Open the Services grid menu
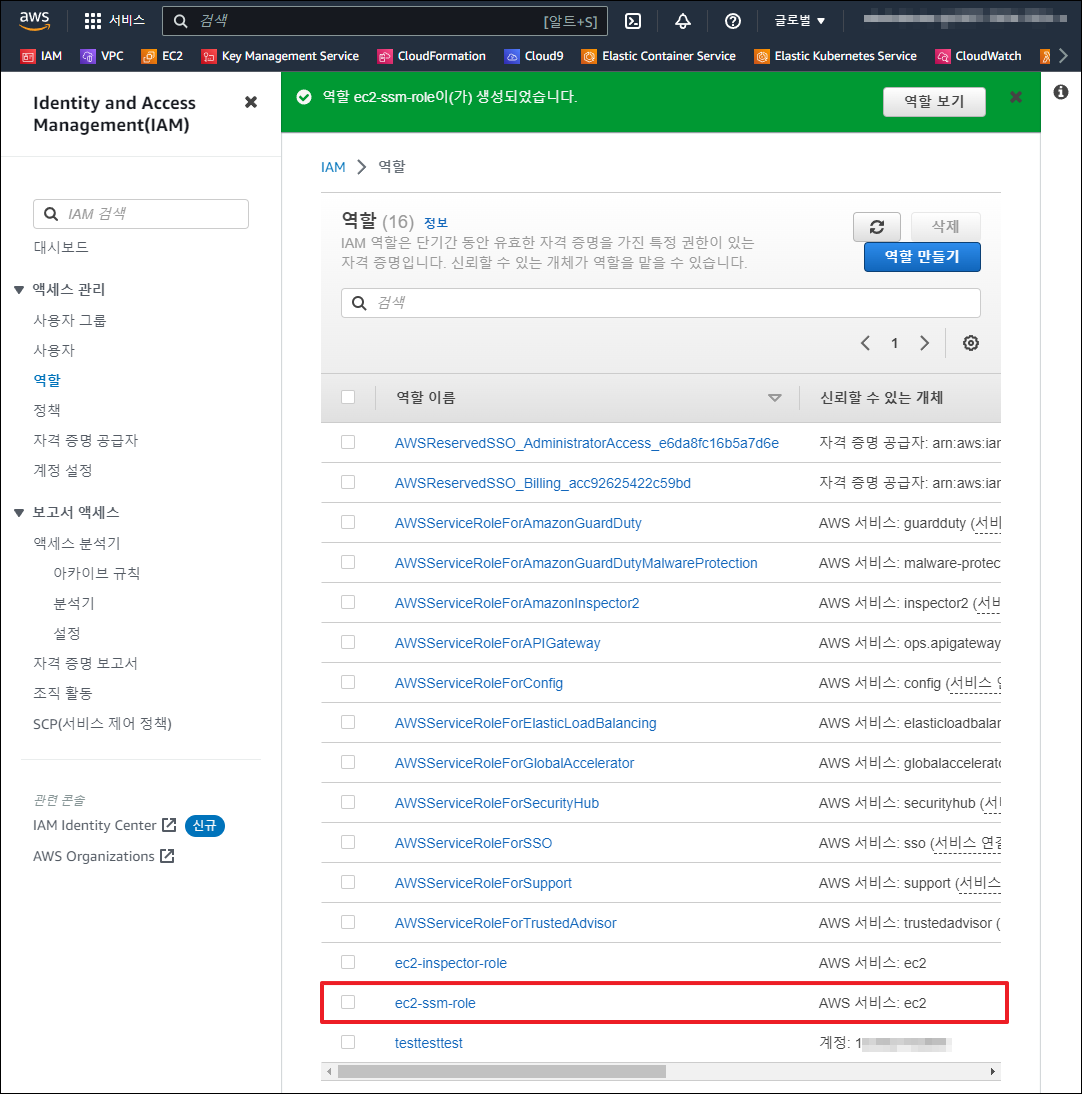 (x=114, y=21)
